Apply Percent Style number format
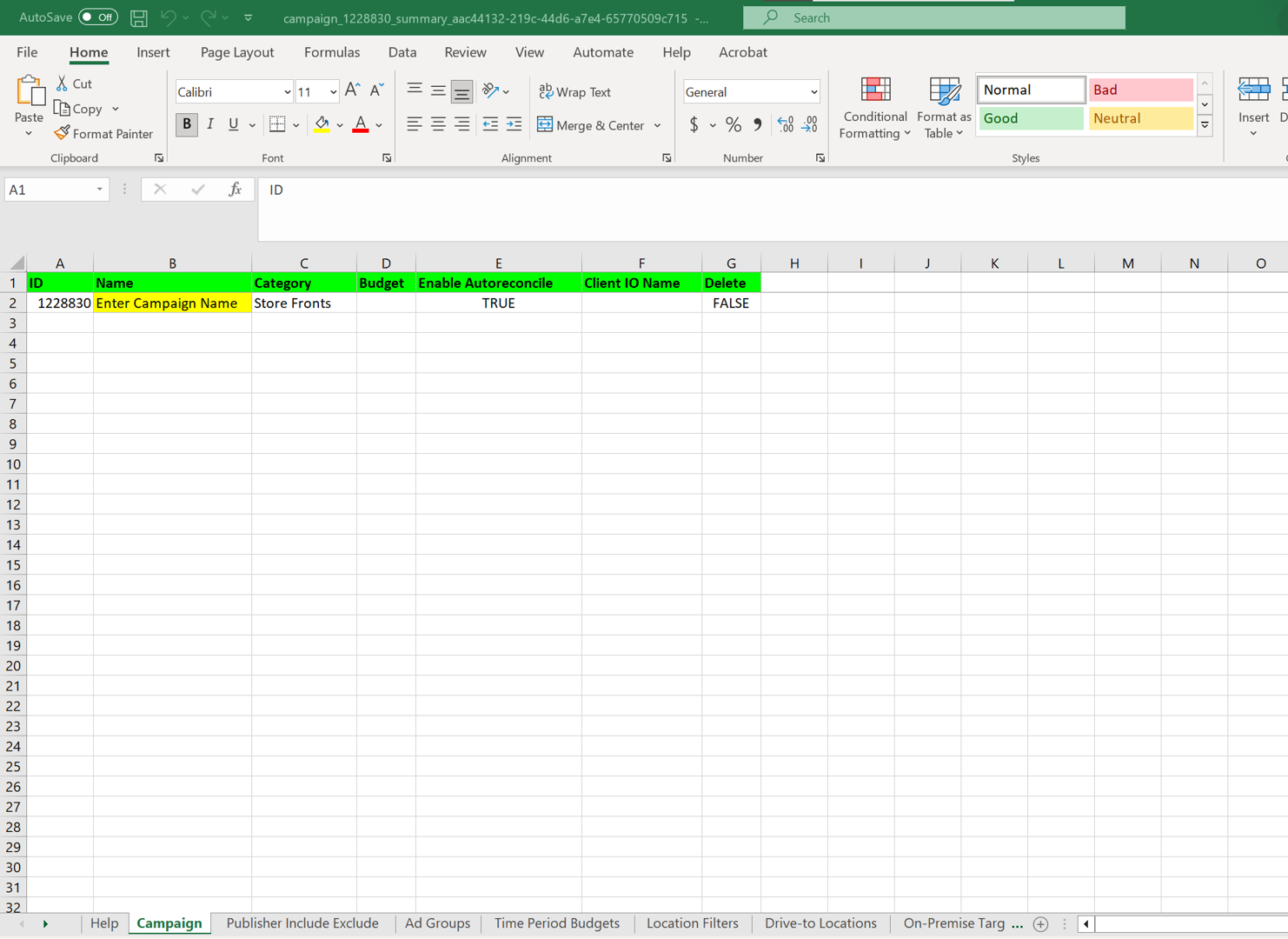Screen dimensions: 1288x939 tap(733, 125)
